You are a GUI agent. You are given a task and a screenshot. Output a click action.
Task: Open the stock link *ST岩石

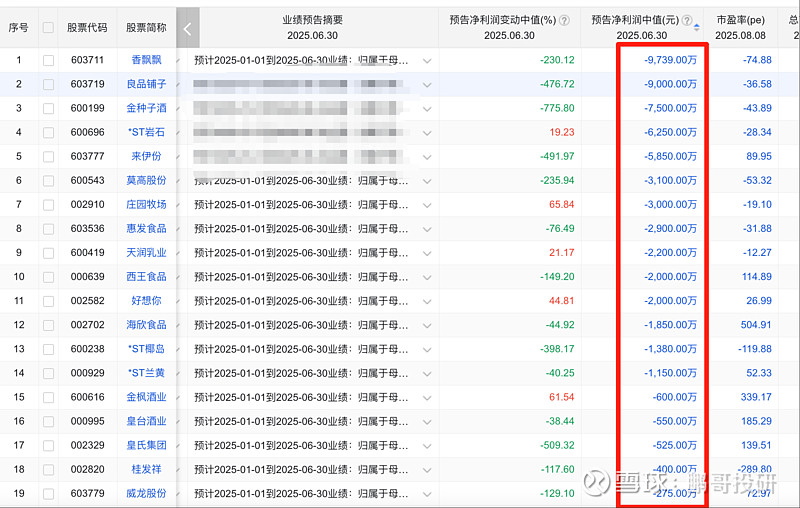click(146, 132)
